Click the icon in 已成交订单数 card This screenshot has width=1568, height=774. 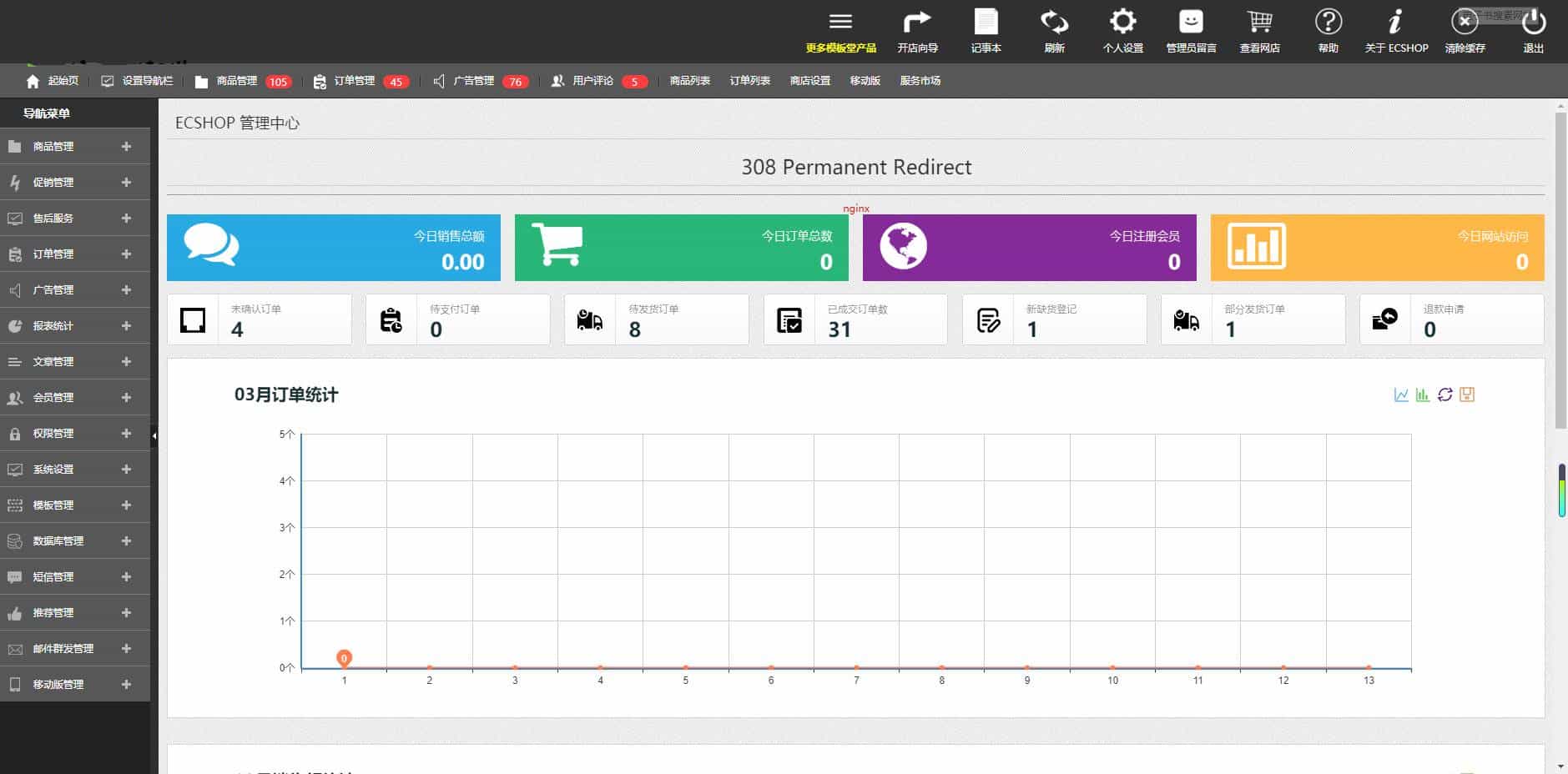click(789, 320)
